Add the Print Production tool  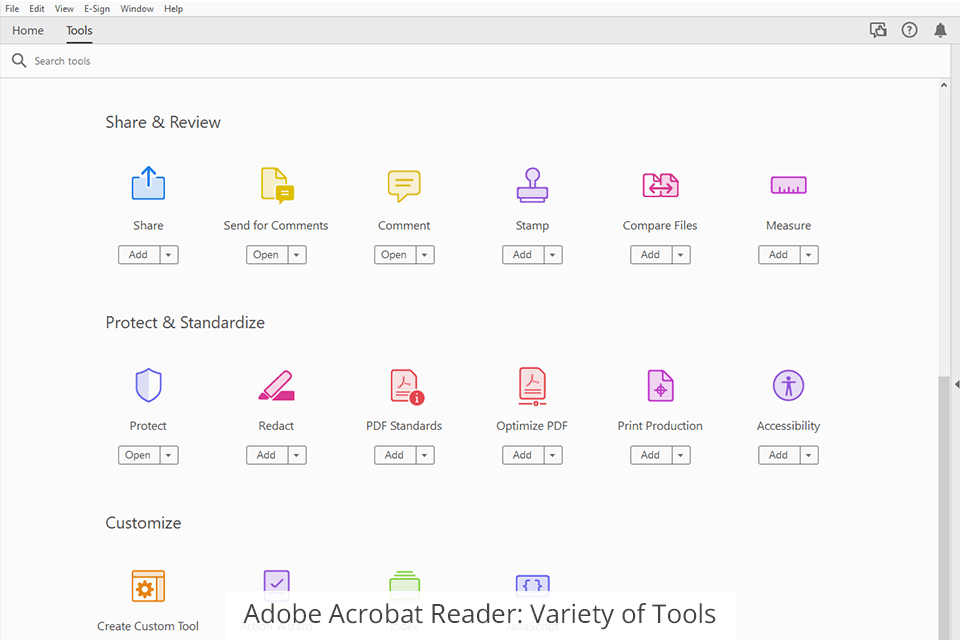tap(651, 455)
